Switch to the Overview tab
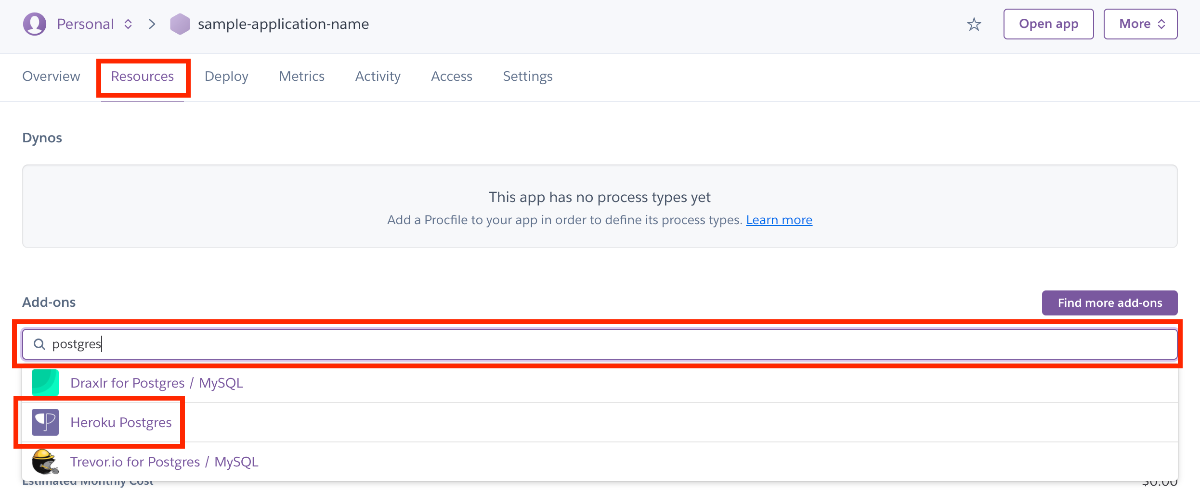 coord(51,76)
